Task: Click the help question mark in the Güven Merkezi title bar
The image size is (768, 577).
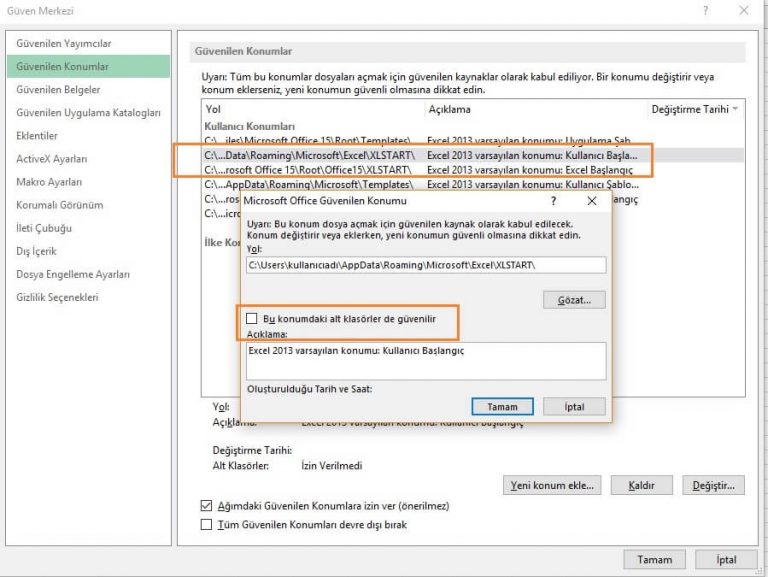Action: 706,10
